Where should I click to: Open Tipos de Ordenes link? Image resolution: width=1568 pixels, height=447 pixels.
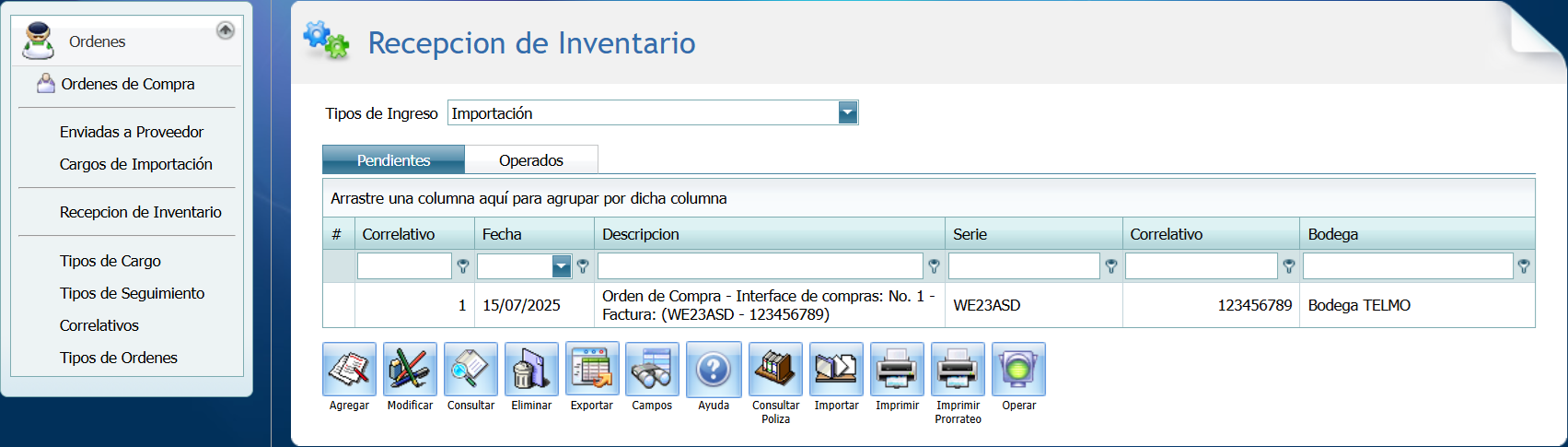coord(119,358)
